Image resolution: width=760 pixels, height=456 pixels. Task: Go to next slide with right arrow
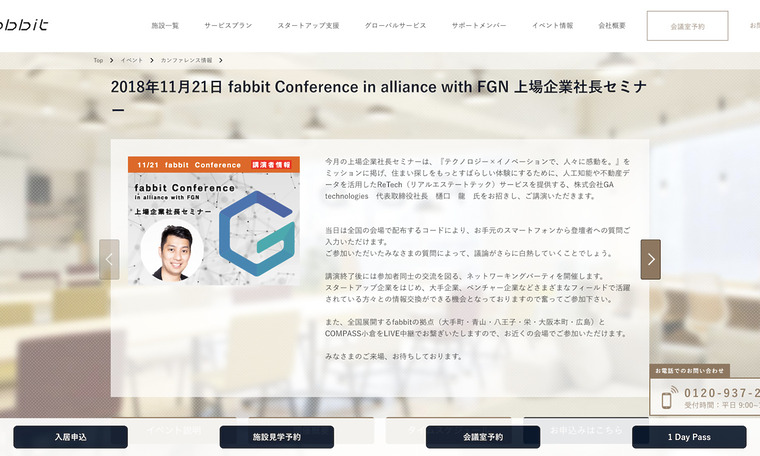tap(650, 259)
